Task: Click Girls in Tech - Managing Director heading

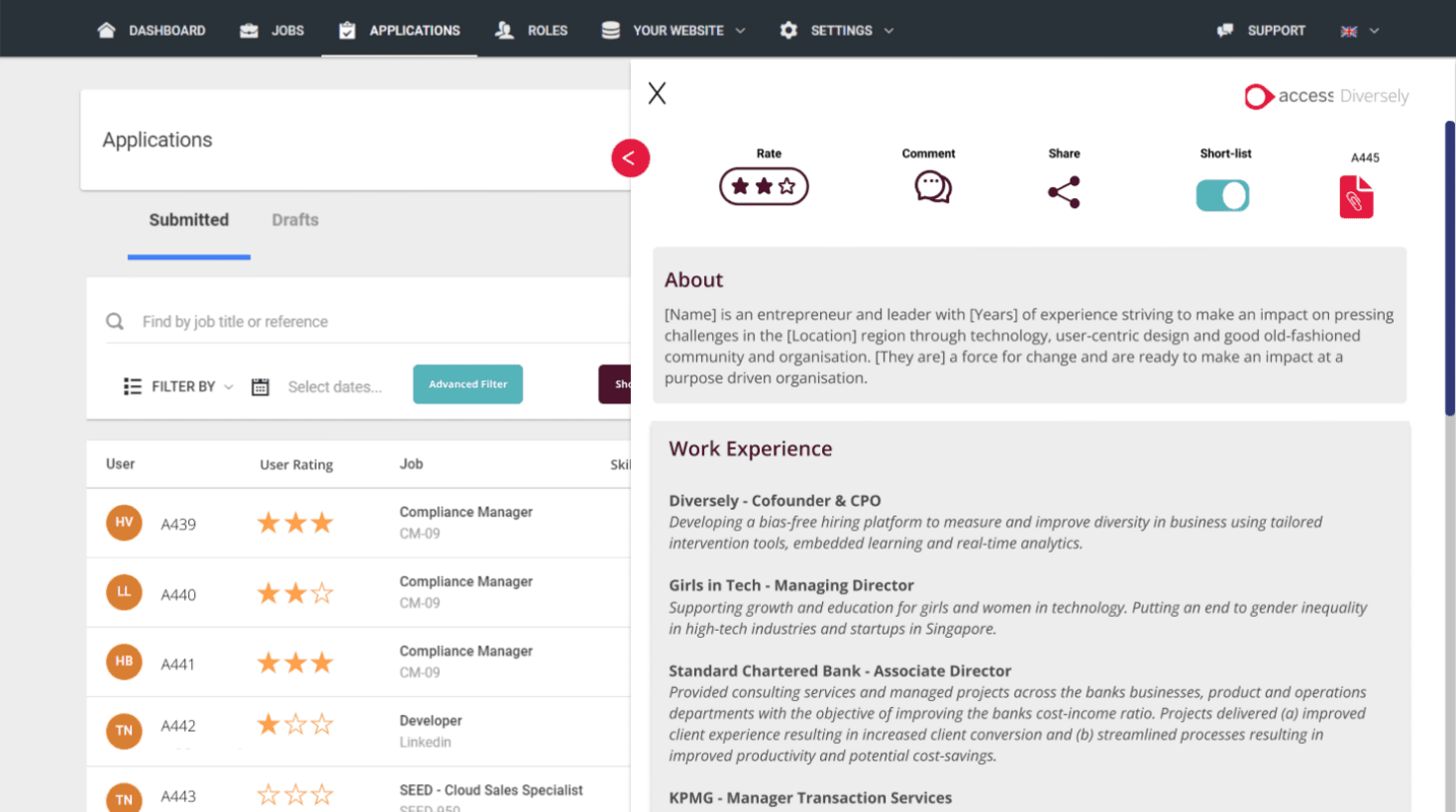Action: (791, 585)
